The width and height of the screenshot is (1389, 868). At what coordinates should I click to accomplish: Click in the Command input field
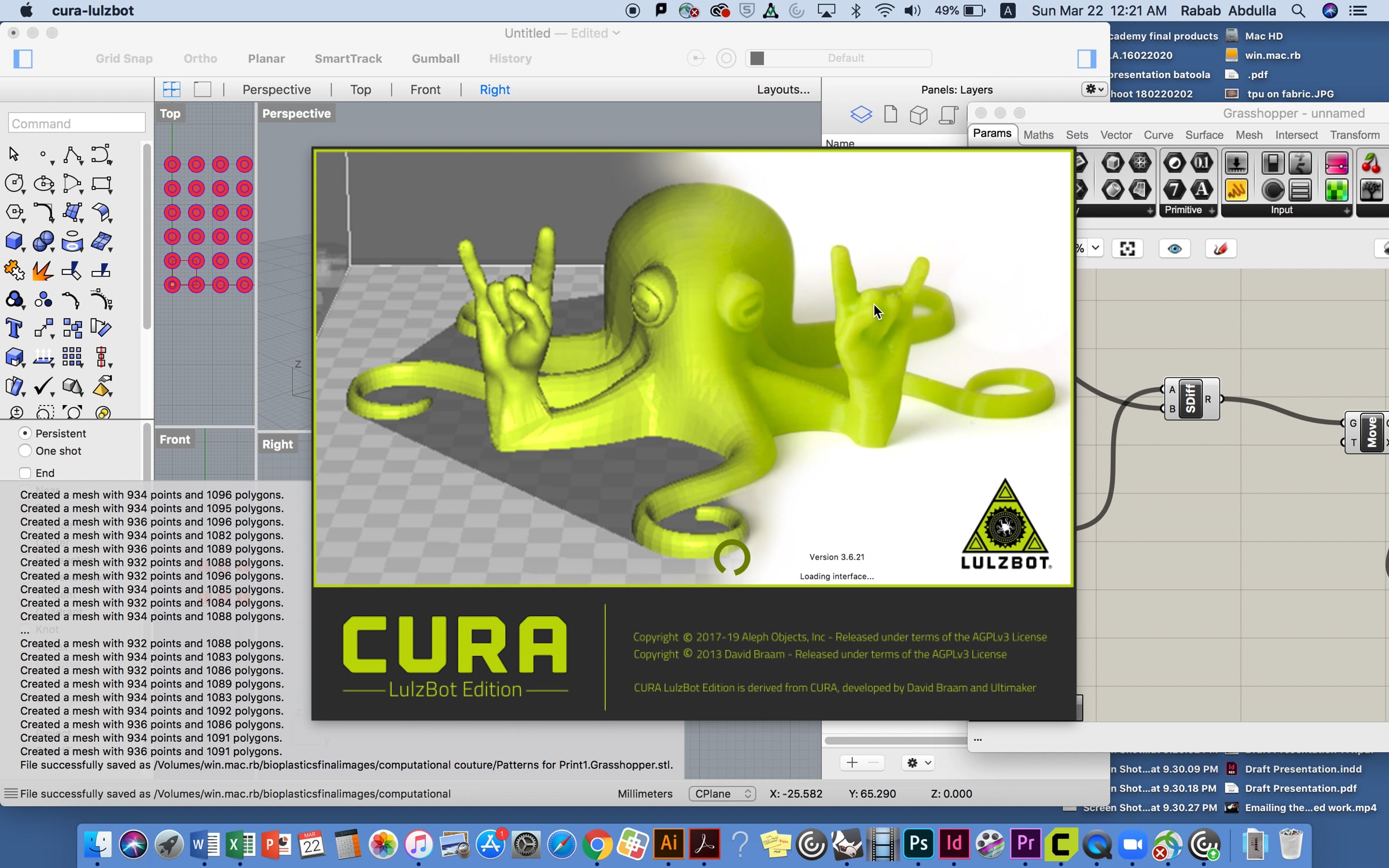77,123
